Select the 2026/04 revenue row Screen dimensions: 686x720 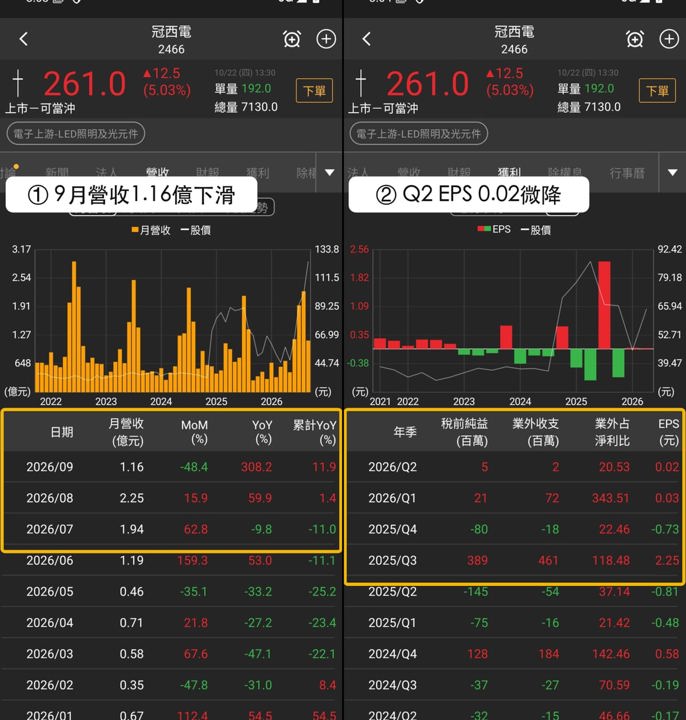coord(171,623)
